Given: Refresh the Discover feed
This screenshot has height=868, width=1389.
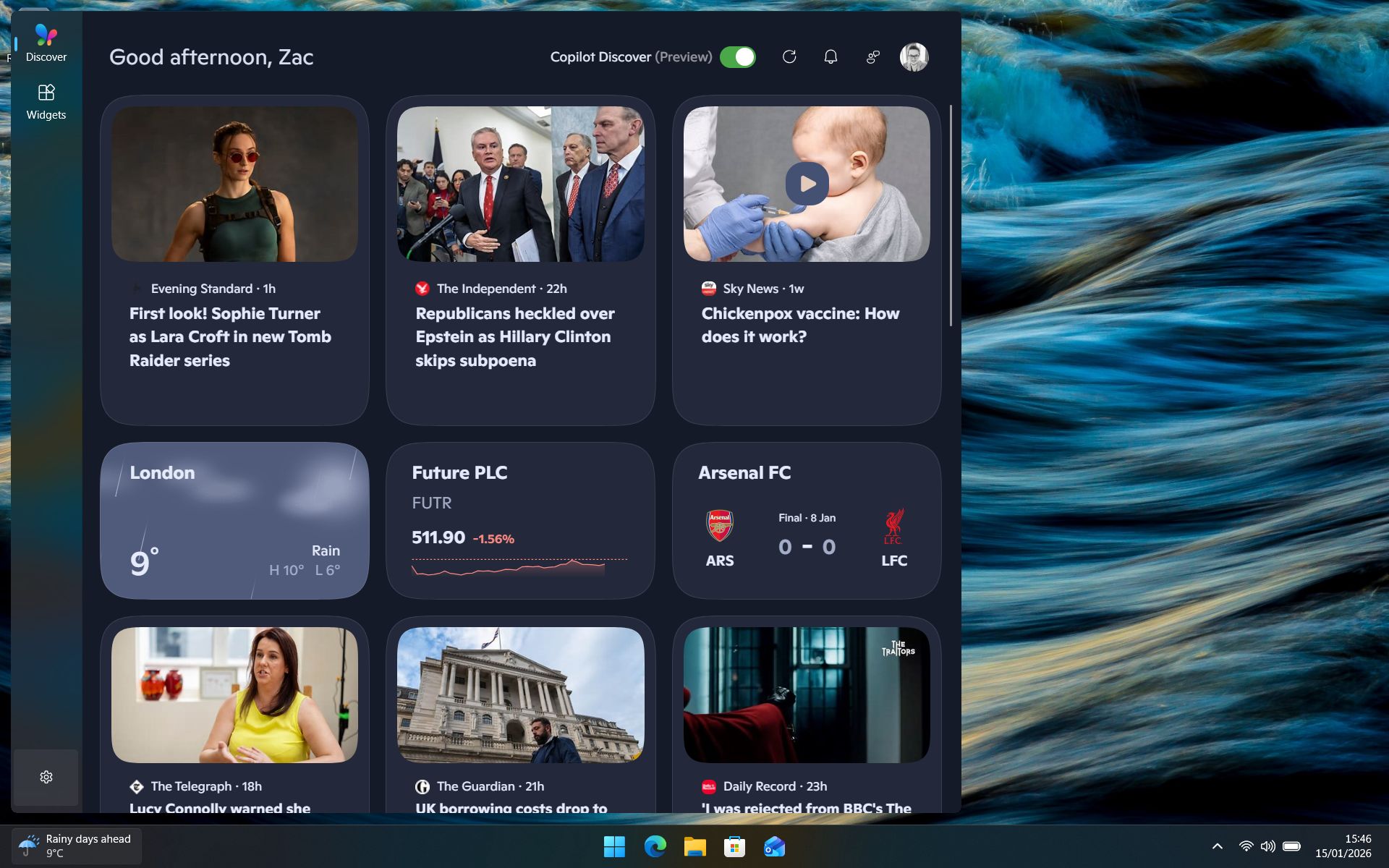Looking at the screenshot, I should (789, 56).
